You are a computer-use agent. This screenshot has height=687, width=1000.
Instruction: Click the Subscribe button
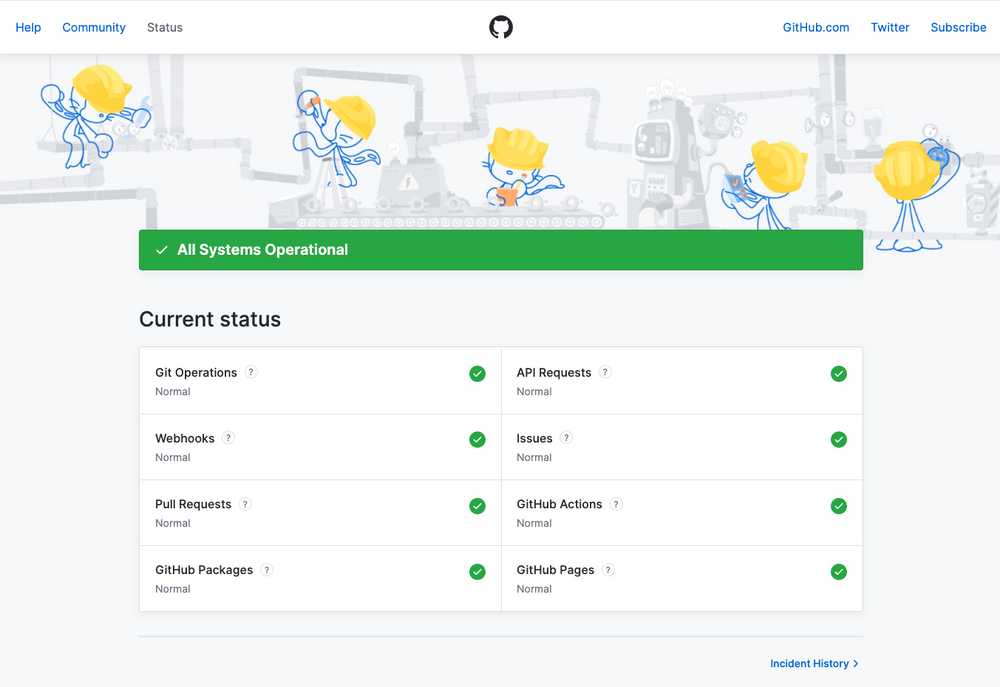(958, 27)
